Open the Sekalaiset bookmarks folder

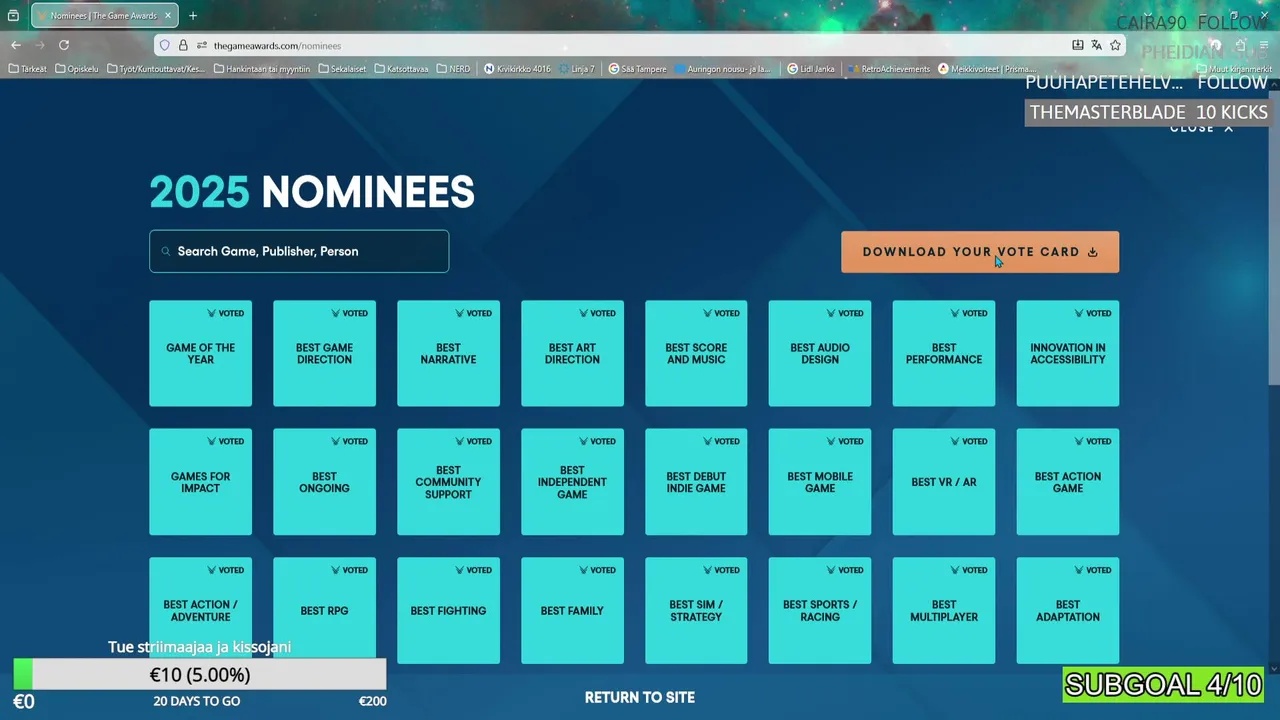click(x=343, y=69)
